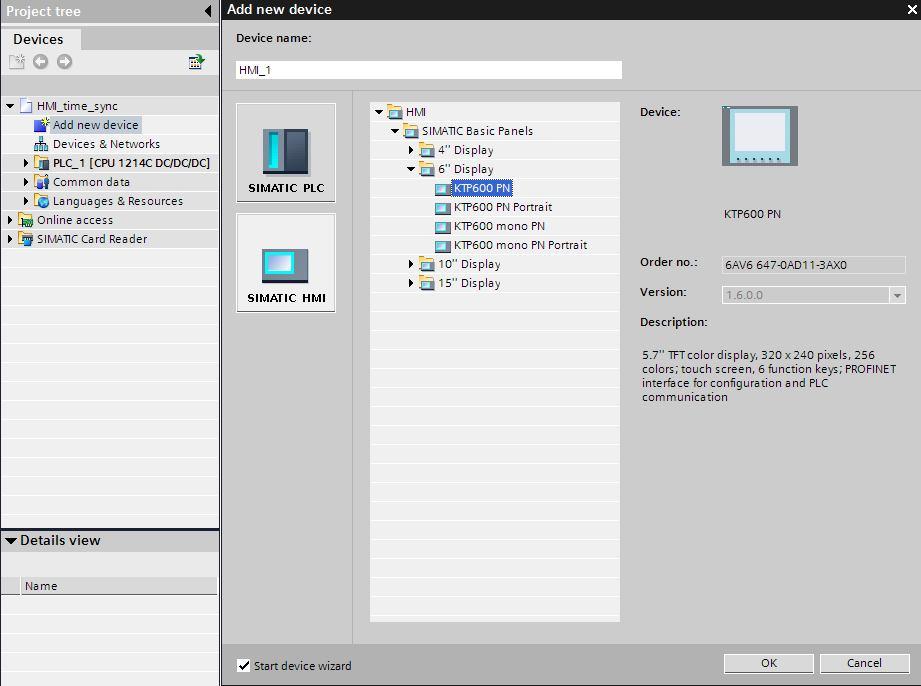Click the Name column header in Details view

point(119,586)
